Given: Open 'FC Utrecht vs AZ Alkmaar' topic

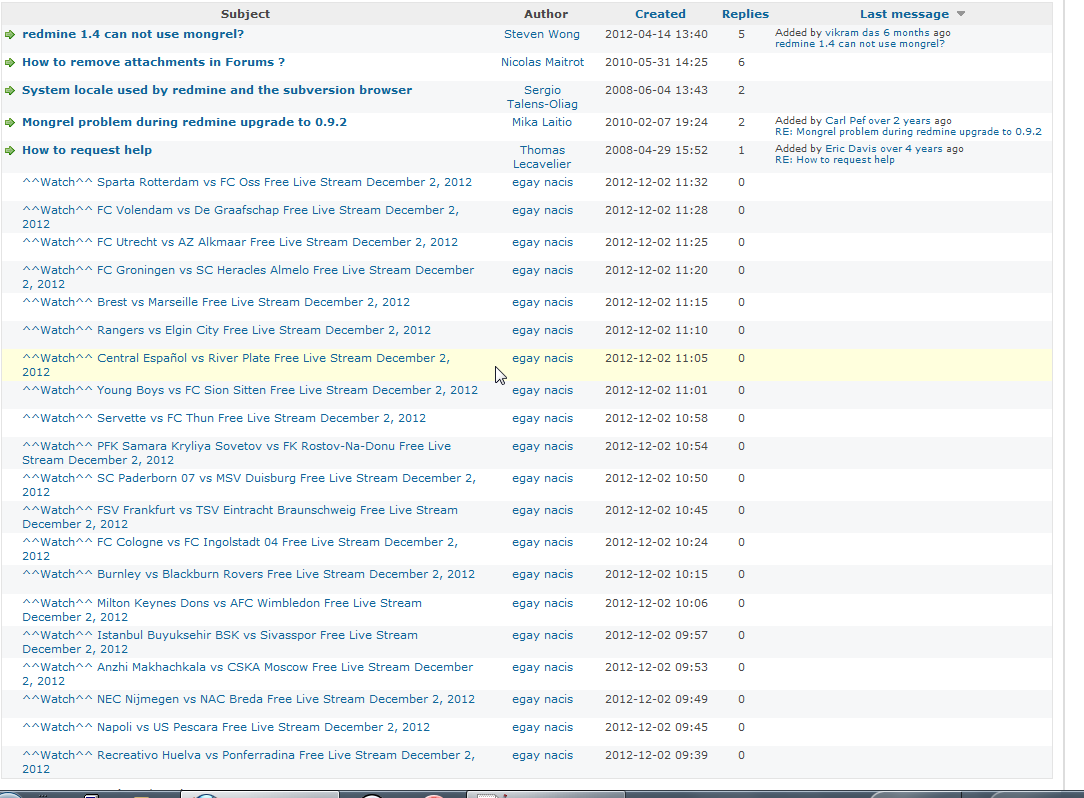Looking at the screenshot, I should coord(240,242).
